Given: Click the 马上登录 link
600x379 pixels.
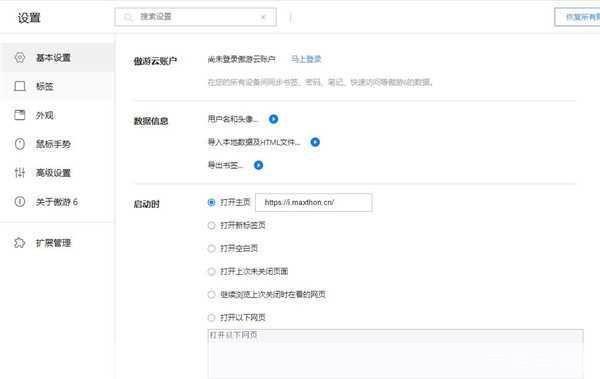Looking at the screenshot, I should [x=306, y=59].
